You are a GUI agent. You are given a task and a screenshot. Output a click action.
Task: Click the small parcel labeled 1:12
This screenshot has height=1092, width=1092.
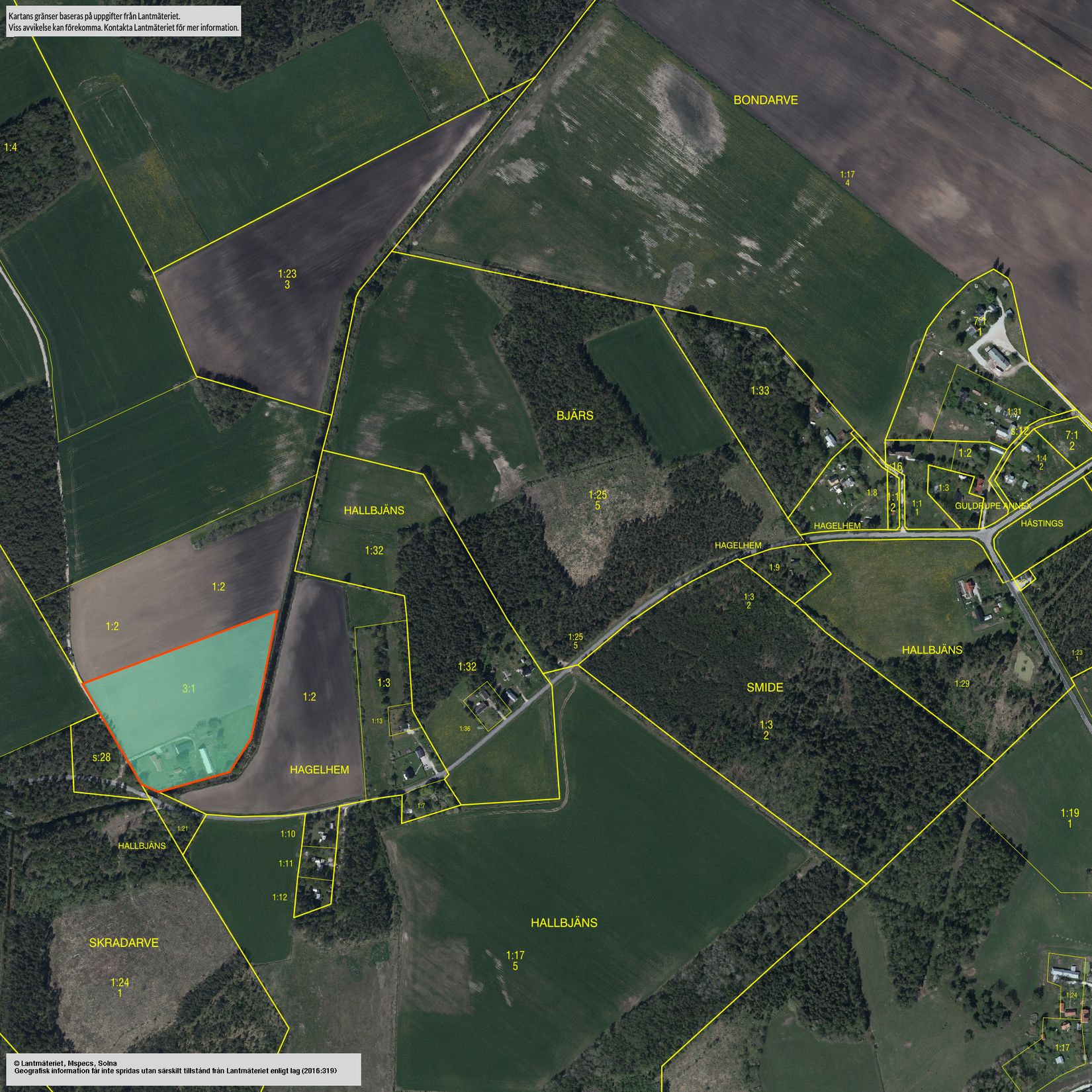[279, 897]
